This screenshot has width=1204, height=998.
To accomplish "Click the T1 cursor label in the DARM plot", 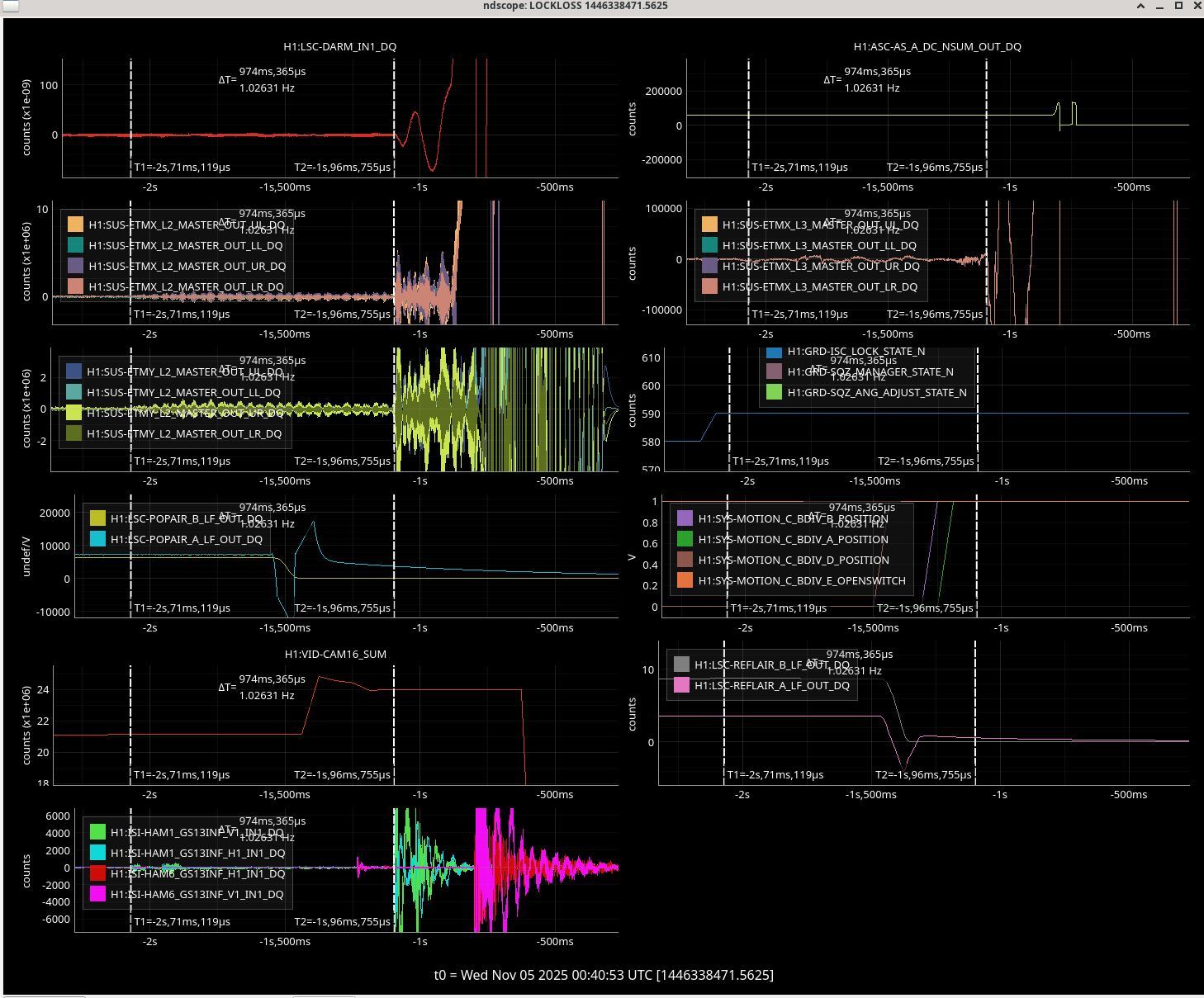I will tap(182, 168).
